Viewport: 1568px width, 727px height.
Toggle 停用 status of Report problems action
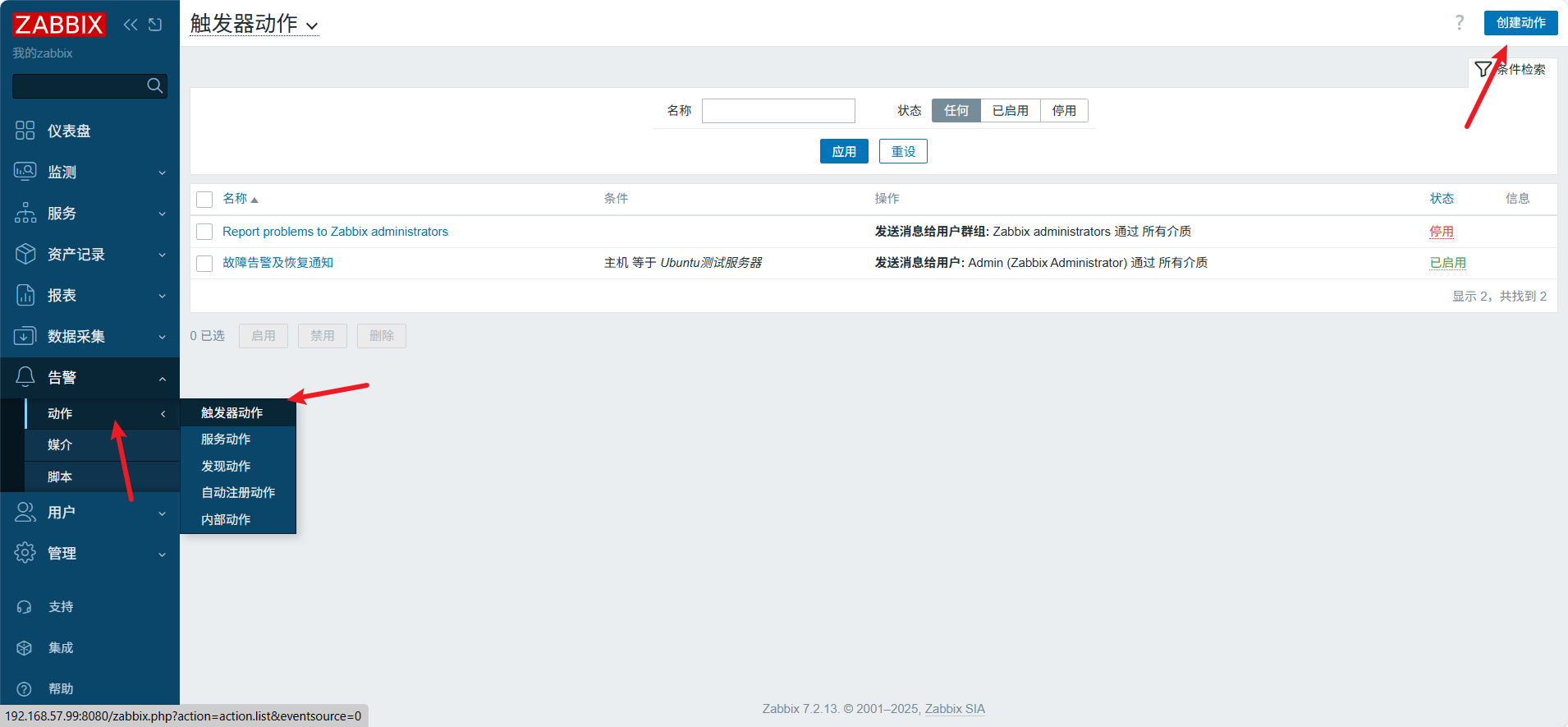(1441, 232)
